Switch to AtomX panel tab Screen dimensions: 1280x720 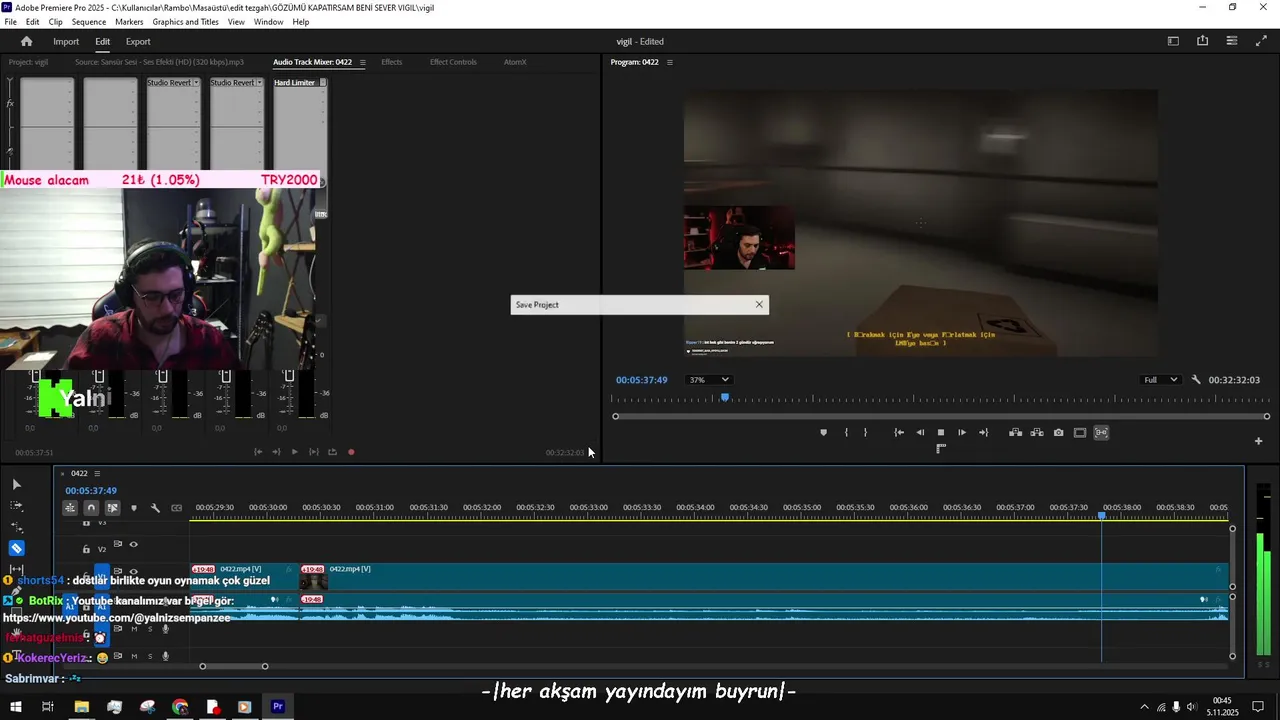coord(515,62)
